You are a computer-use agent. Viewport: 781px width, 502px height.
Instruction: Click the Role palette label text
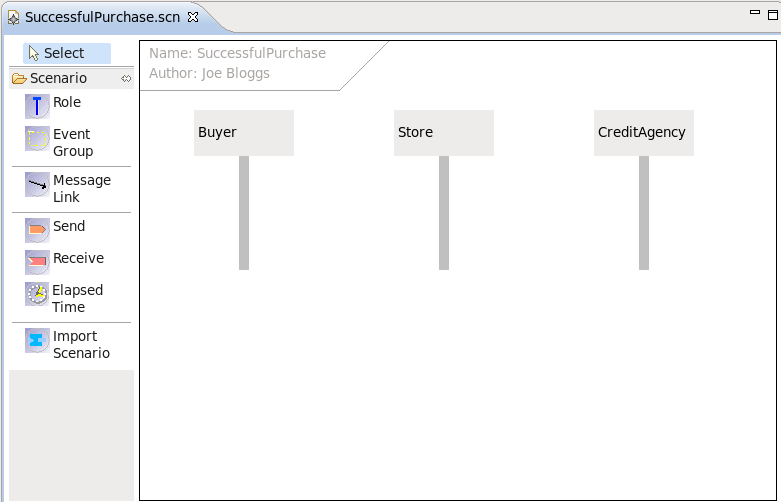pos(67,102)
